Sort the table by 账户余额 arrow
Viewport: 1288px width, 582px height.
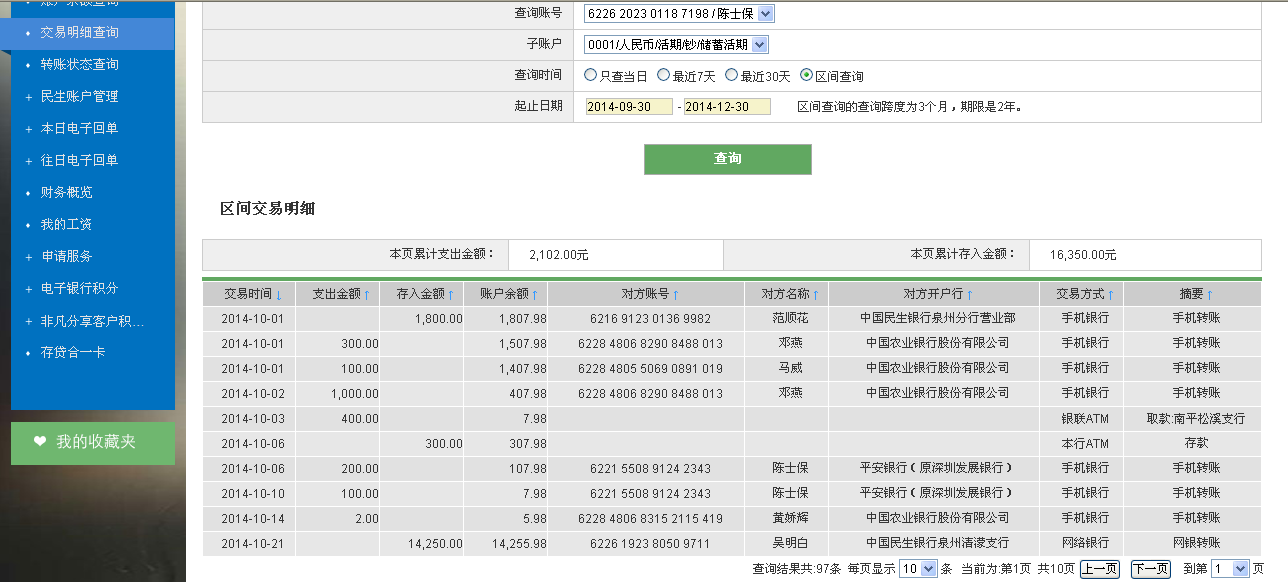(x=535, y=295)
